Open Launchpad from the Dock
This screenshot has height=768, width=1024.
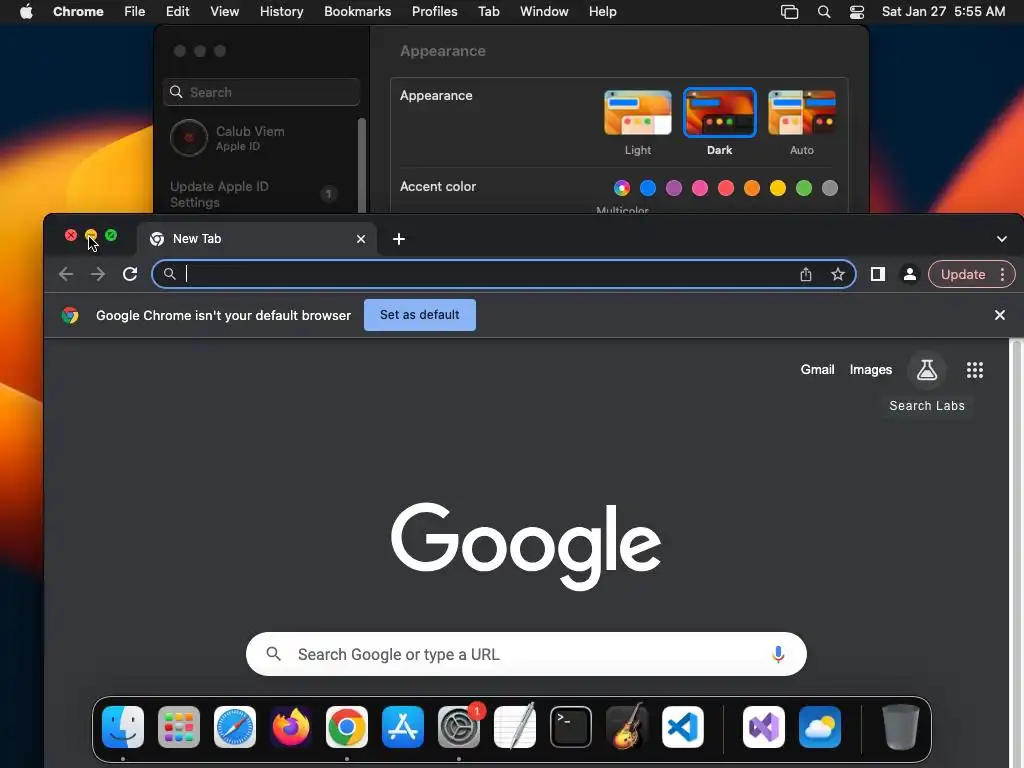coord(179,727)
